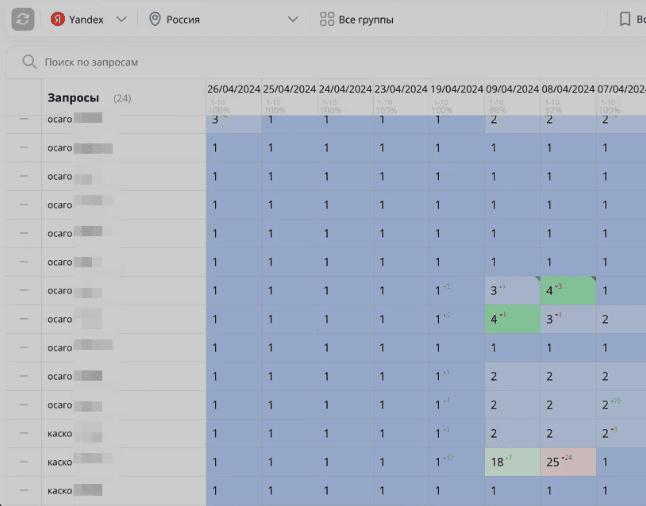Toggle the dash marker of bottom каско row

tap(24, 490)
